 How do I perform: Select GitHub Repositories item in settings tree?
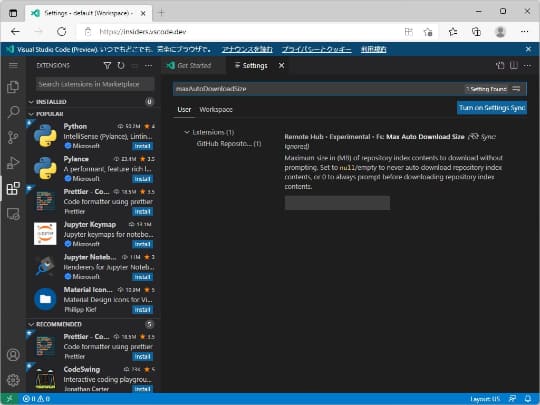point(229,144)
